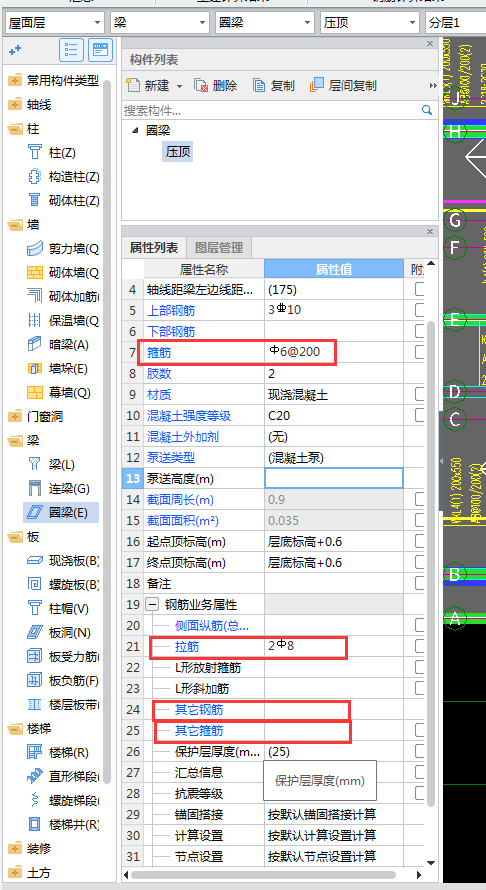
Task: Click the sparkle add icon in navigation header
Action: pos(15,51)
